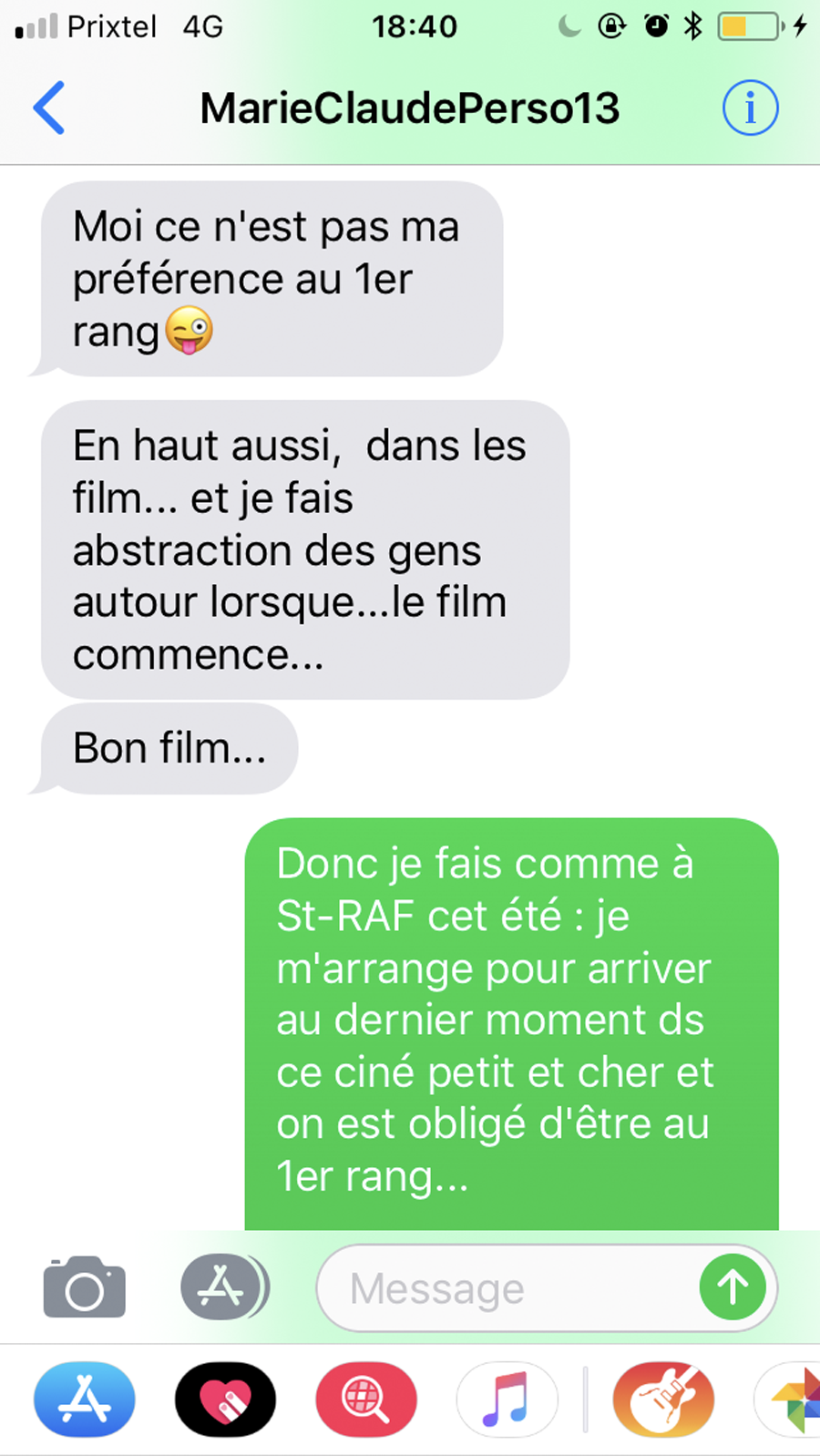Open the Music app in drawer
The height and width of the screenshot is (1456, 820).
pyautogui.click(x=507, y=1399)
